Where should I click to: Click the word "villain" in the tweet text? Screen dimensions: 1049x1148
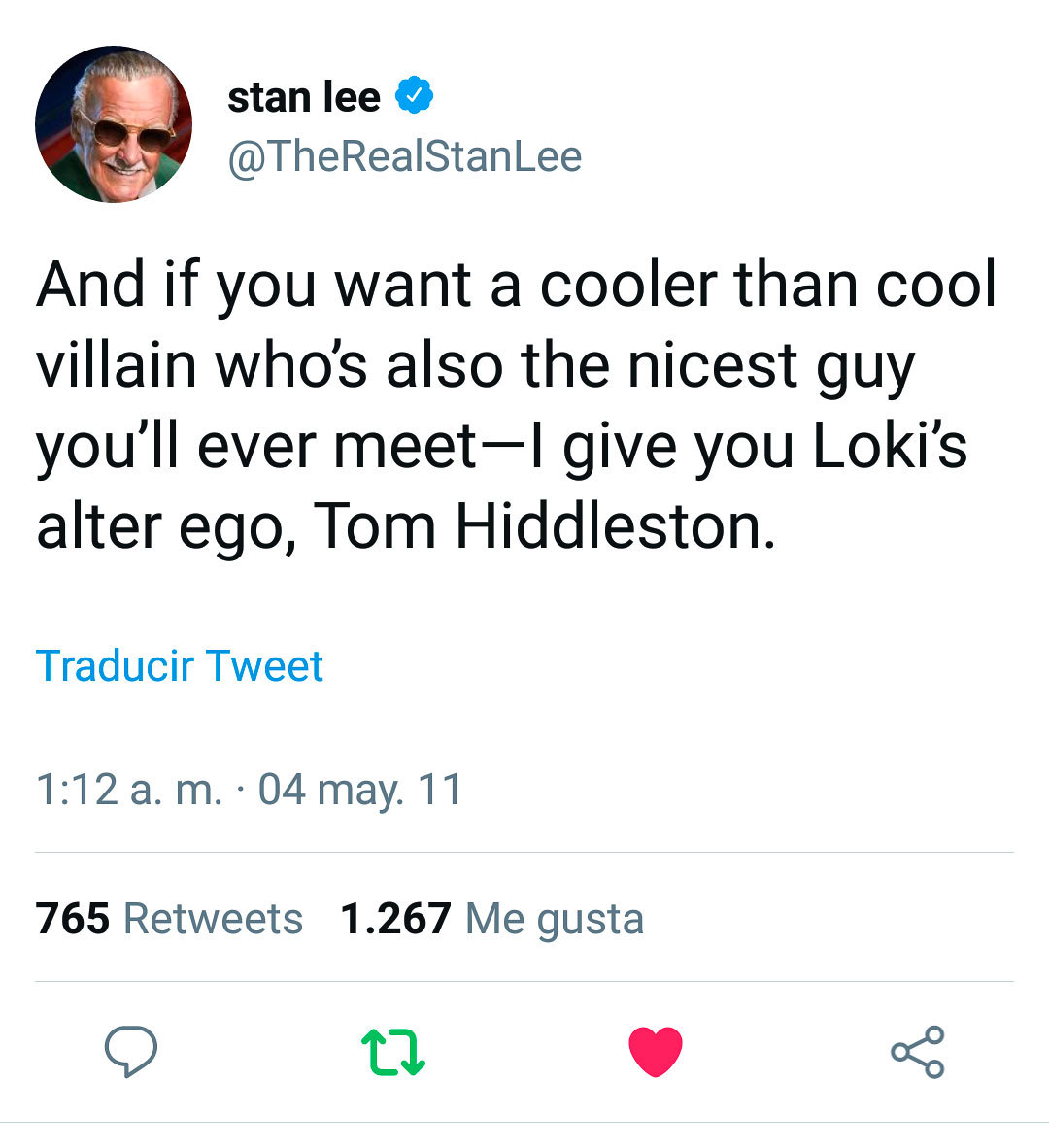click(x=116, y=364)
